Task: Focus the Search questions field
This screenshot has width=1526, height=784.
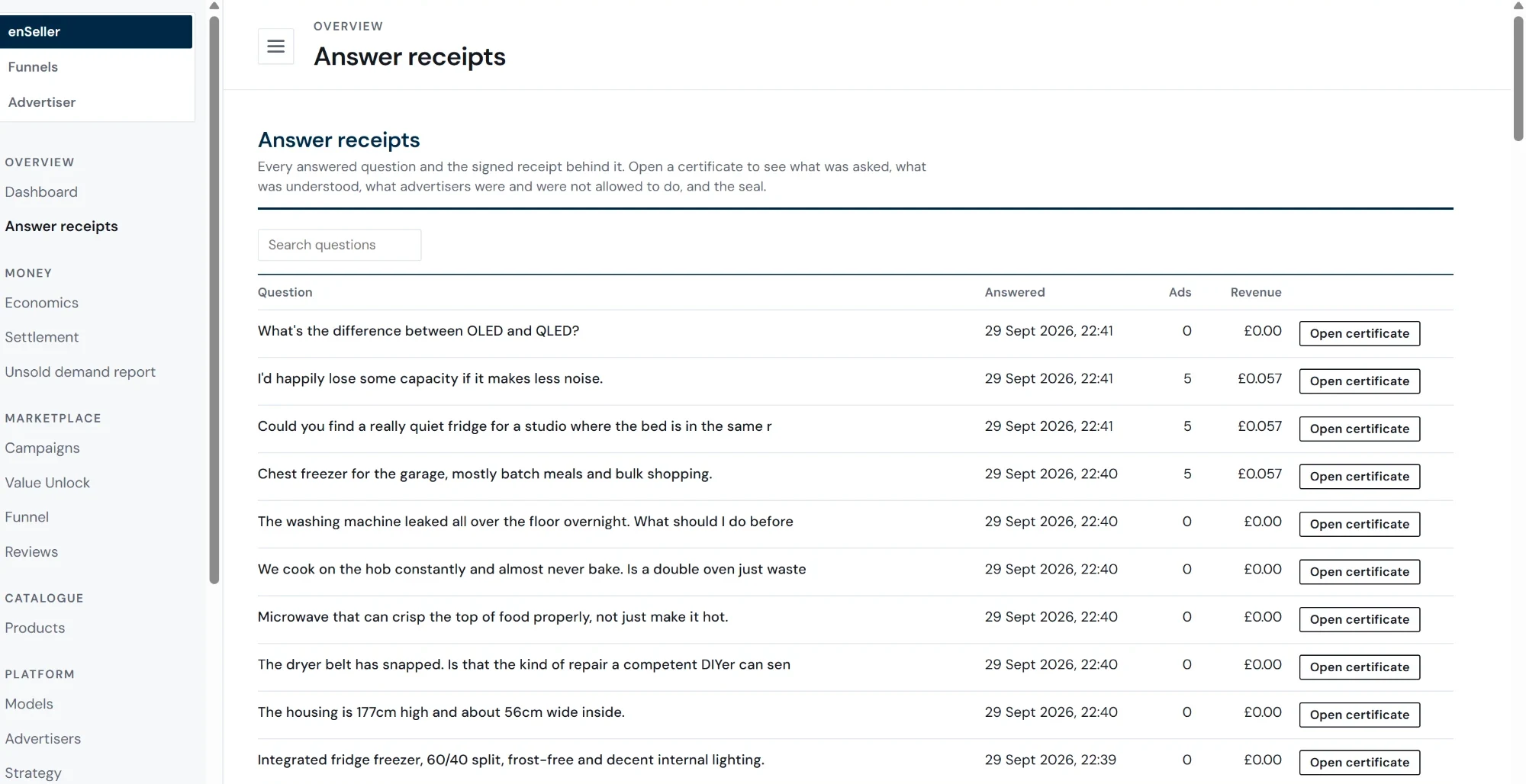Action: click(340, 245)
